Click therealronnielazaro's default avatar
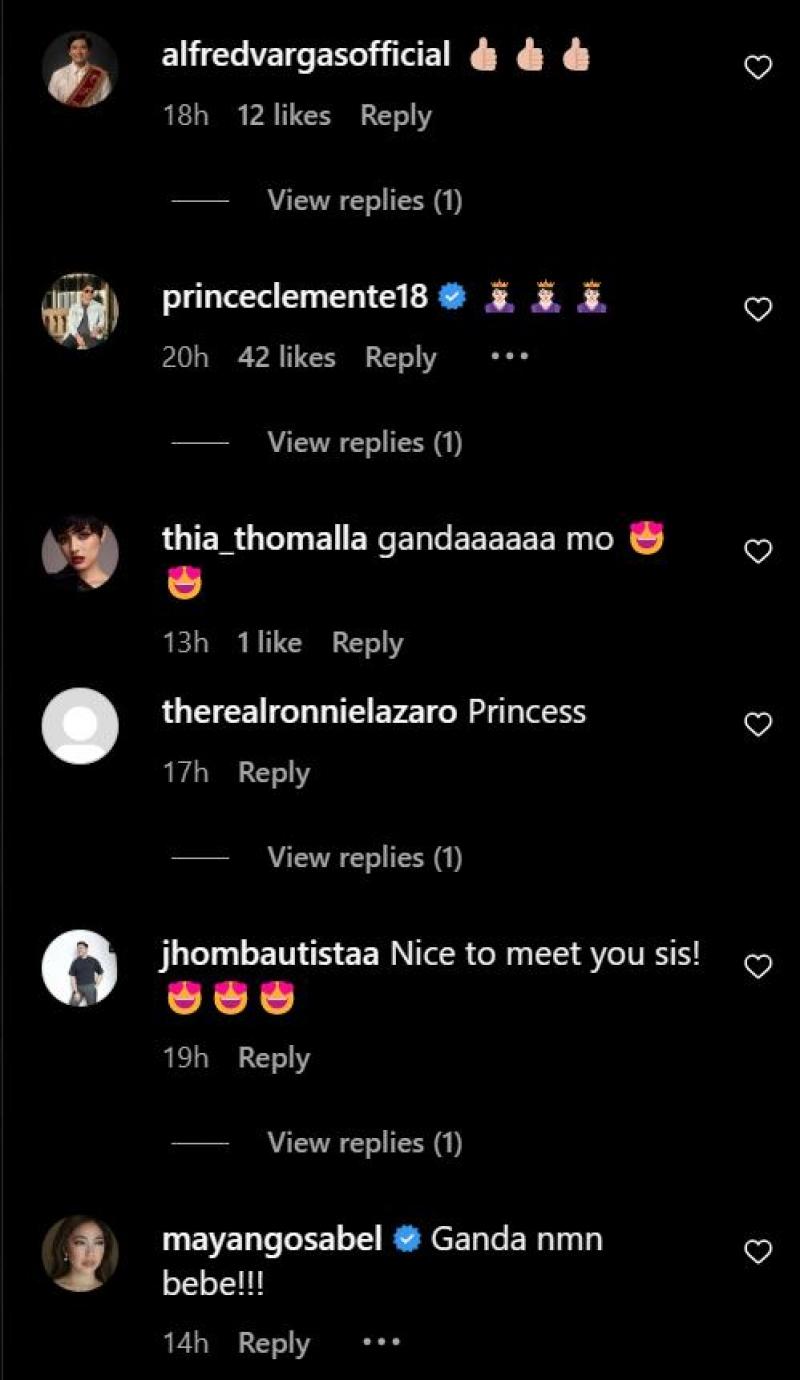 80,726
